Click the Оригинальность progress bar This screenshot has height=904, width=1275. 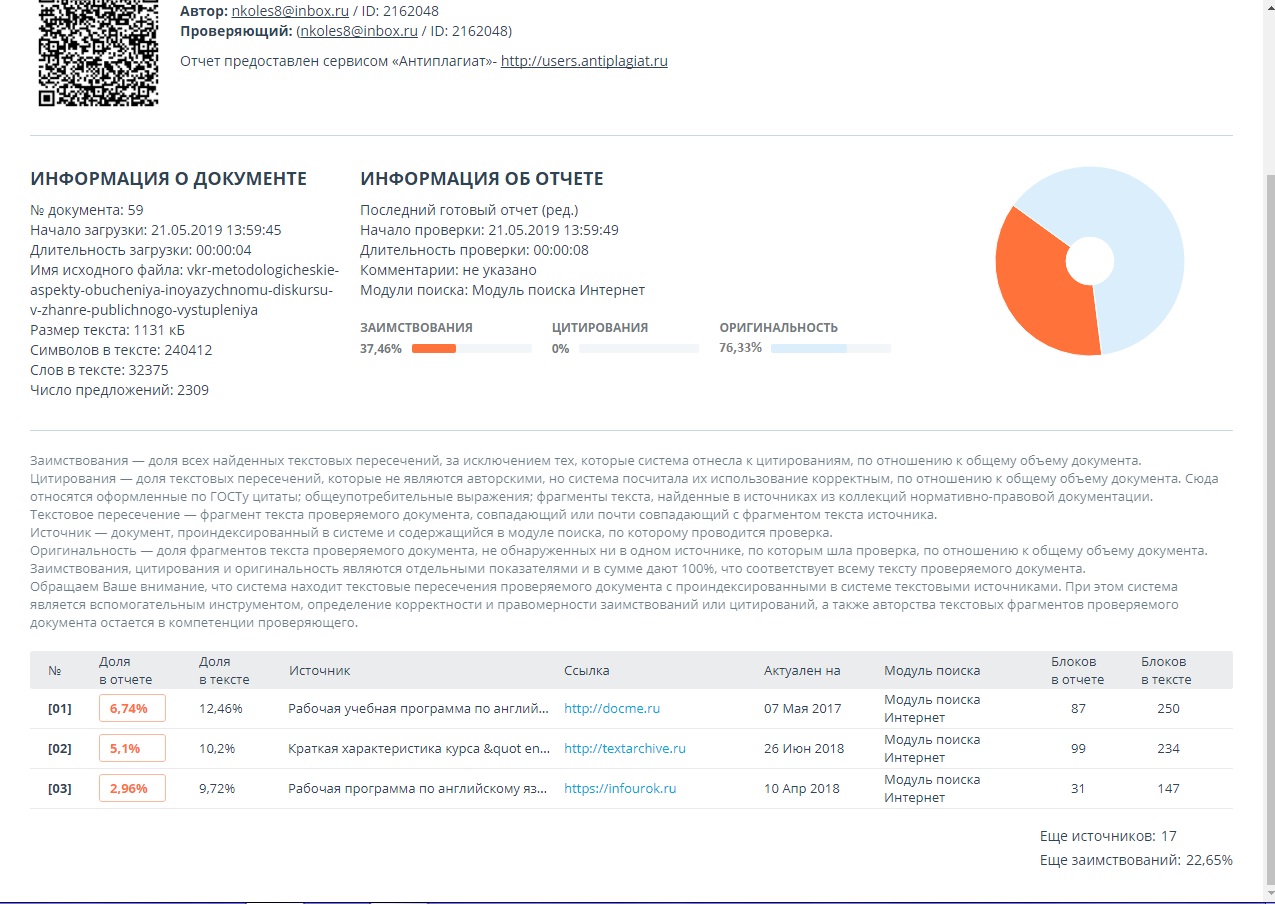pyautogui.click(x=830, y=349)
